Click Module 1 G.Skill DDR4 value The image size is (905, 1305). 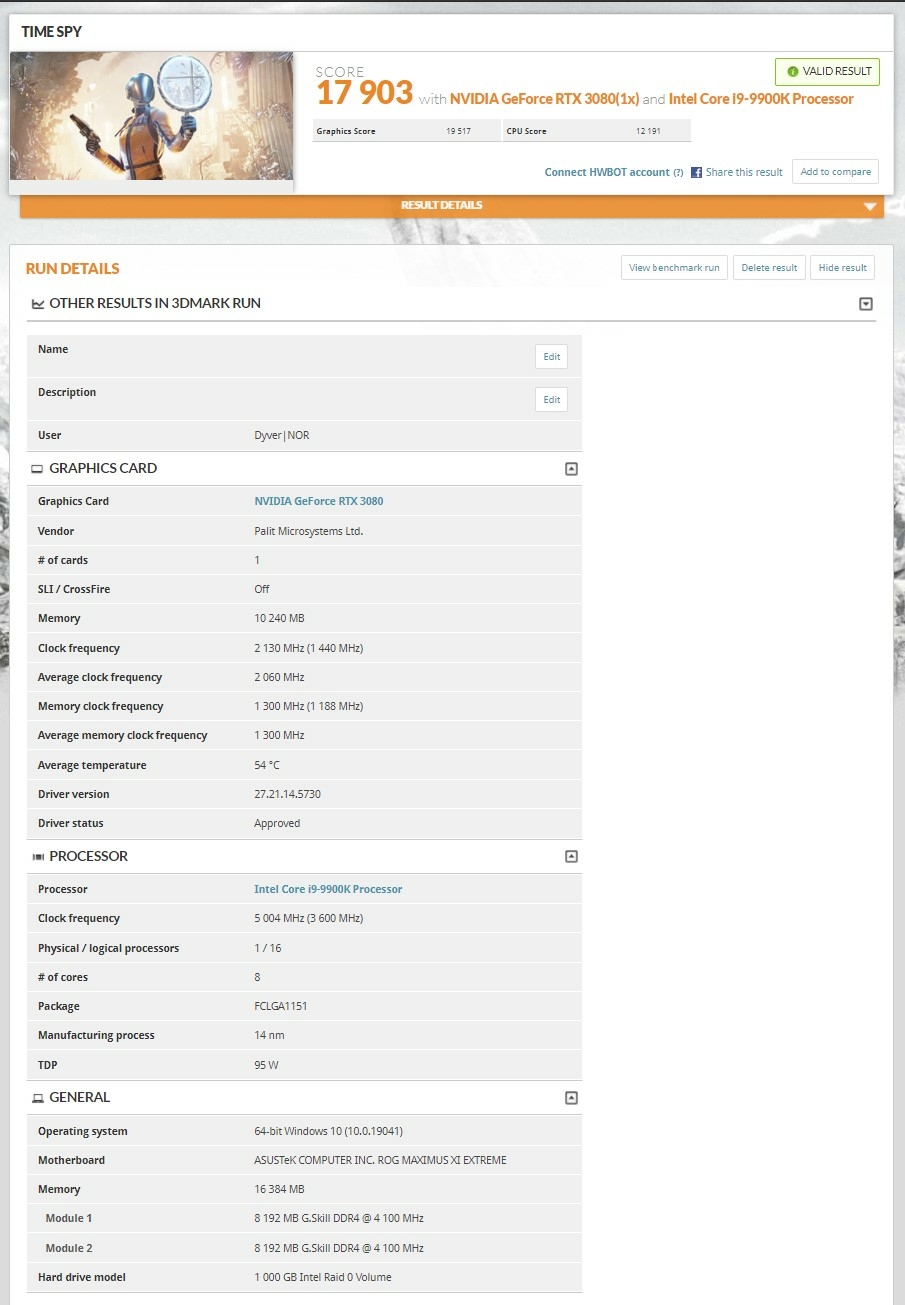point(339,1219)
